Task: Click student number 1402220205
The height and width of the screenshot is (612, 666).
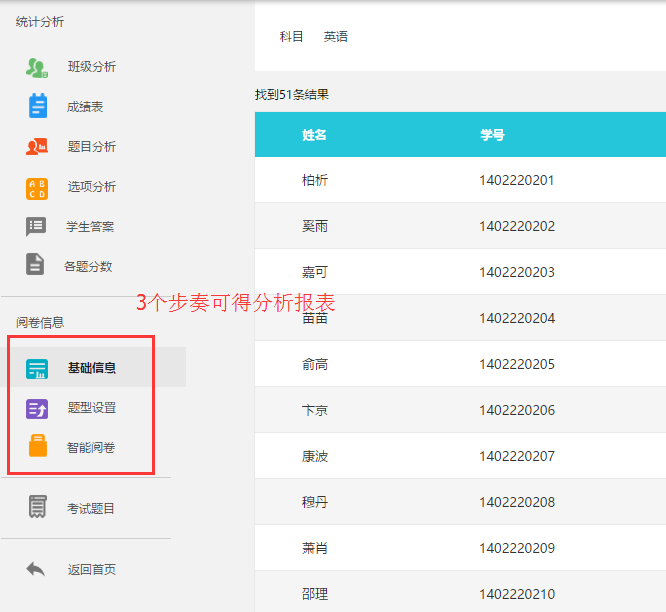Action: [516, 365]
